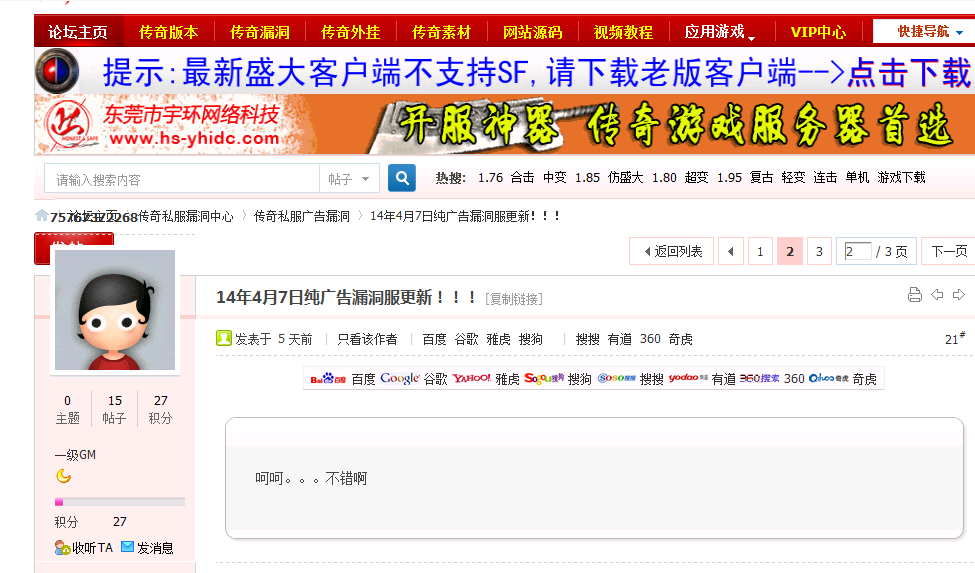Click the Yahoo logo in search engines row
The width and height of the screenshot is (975, 573).
(x=471, y=379)
